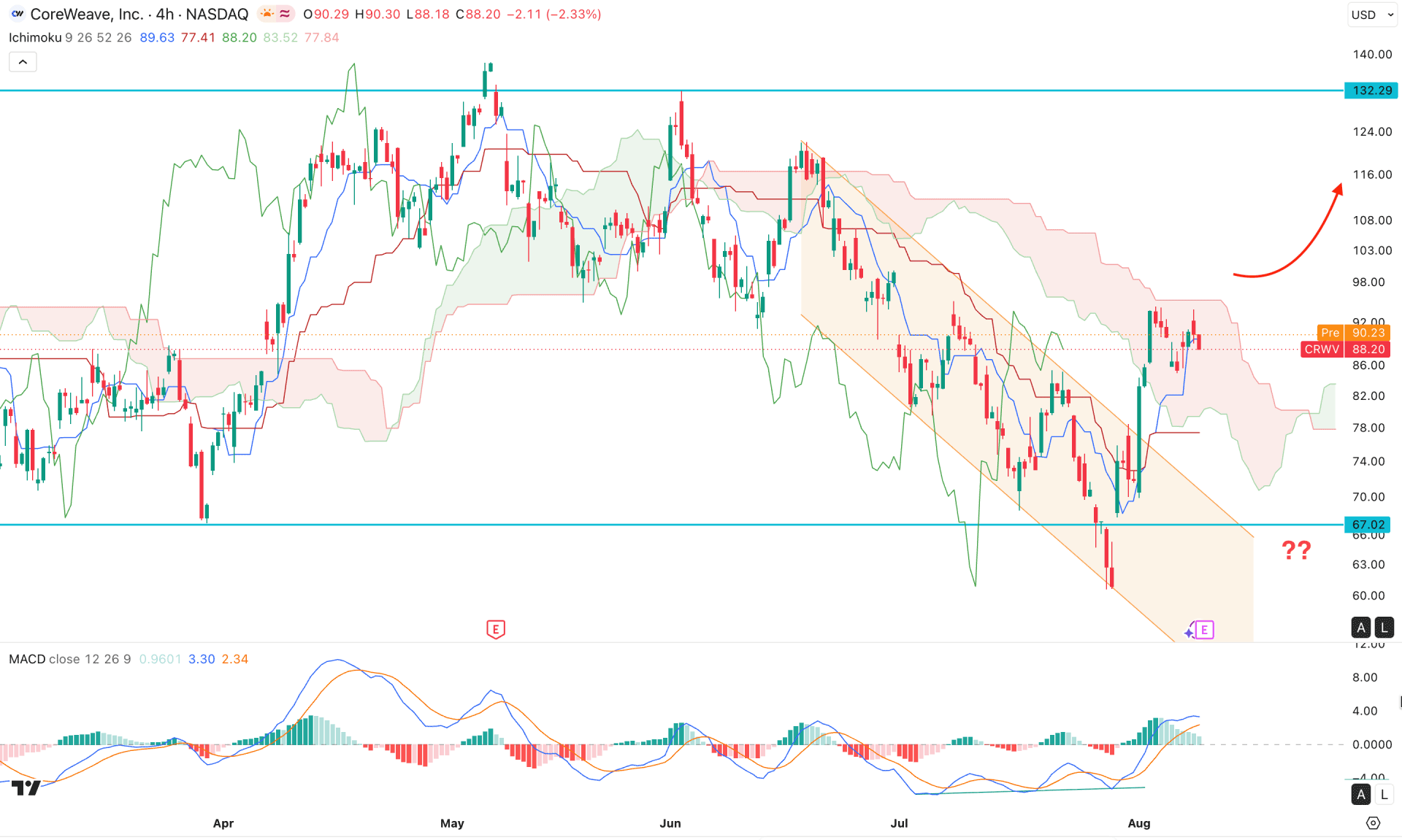Click the Ichimoku value 89.63 in the legend
Image resolution: width=1402 pixels, height=840 pixels.
pyautogui.click(x=157, y=37)
